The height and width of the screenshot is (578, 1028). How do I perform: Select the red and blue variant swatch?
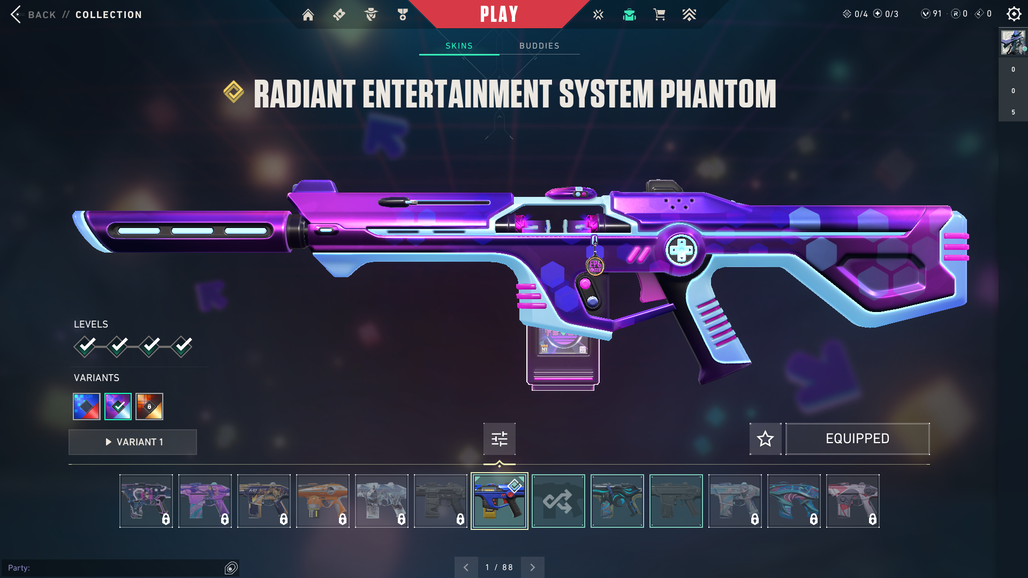(x=87, y=406)
